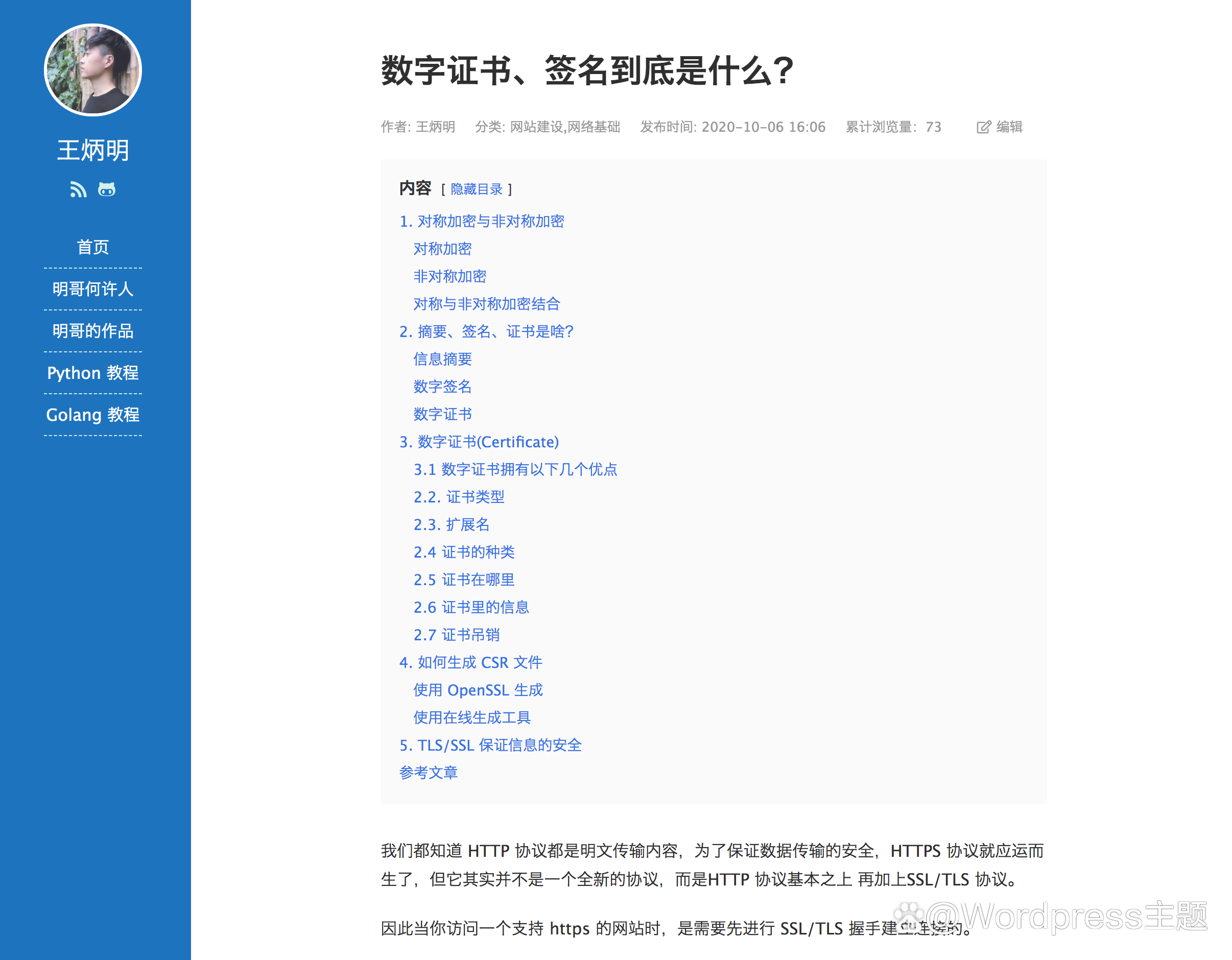Jump to sub-section 非对称加密
The image size is (1232, 960).
click(x=449, y=276)
